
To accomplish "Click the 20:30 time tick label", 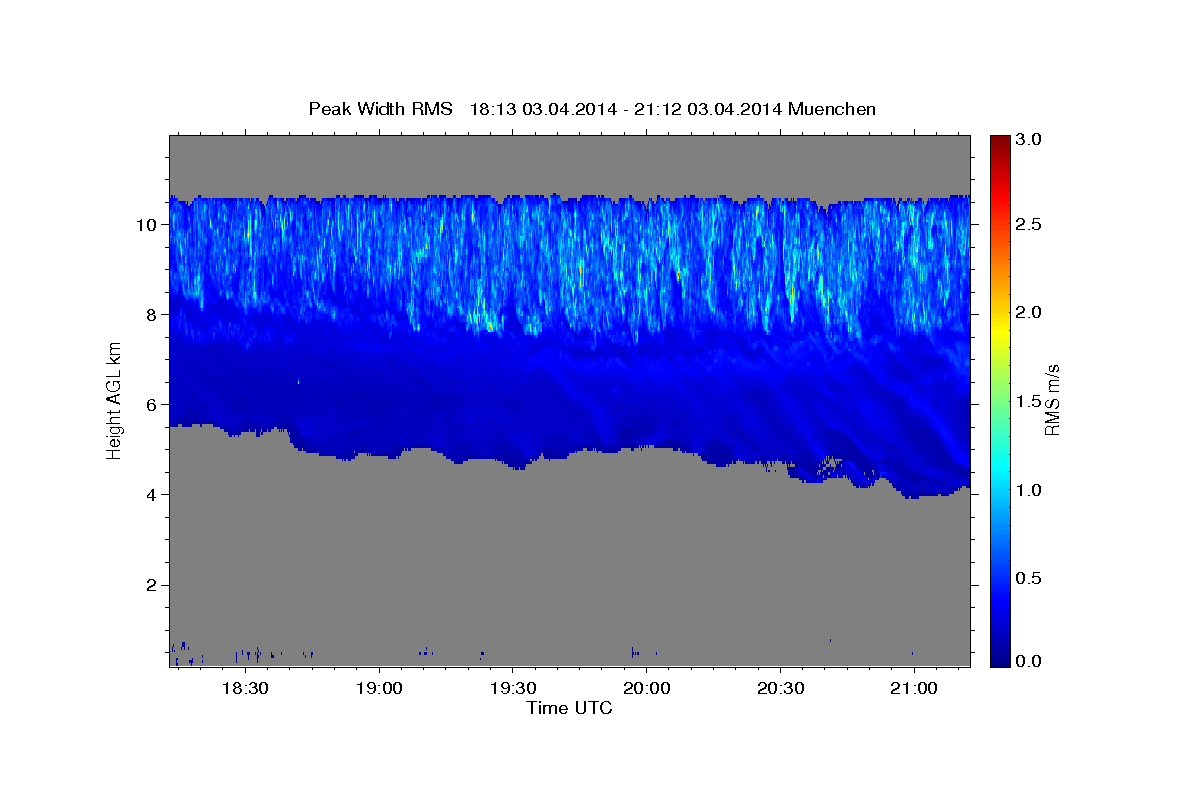I will pyautogui.click(x=779, y=689).
